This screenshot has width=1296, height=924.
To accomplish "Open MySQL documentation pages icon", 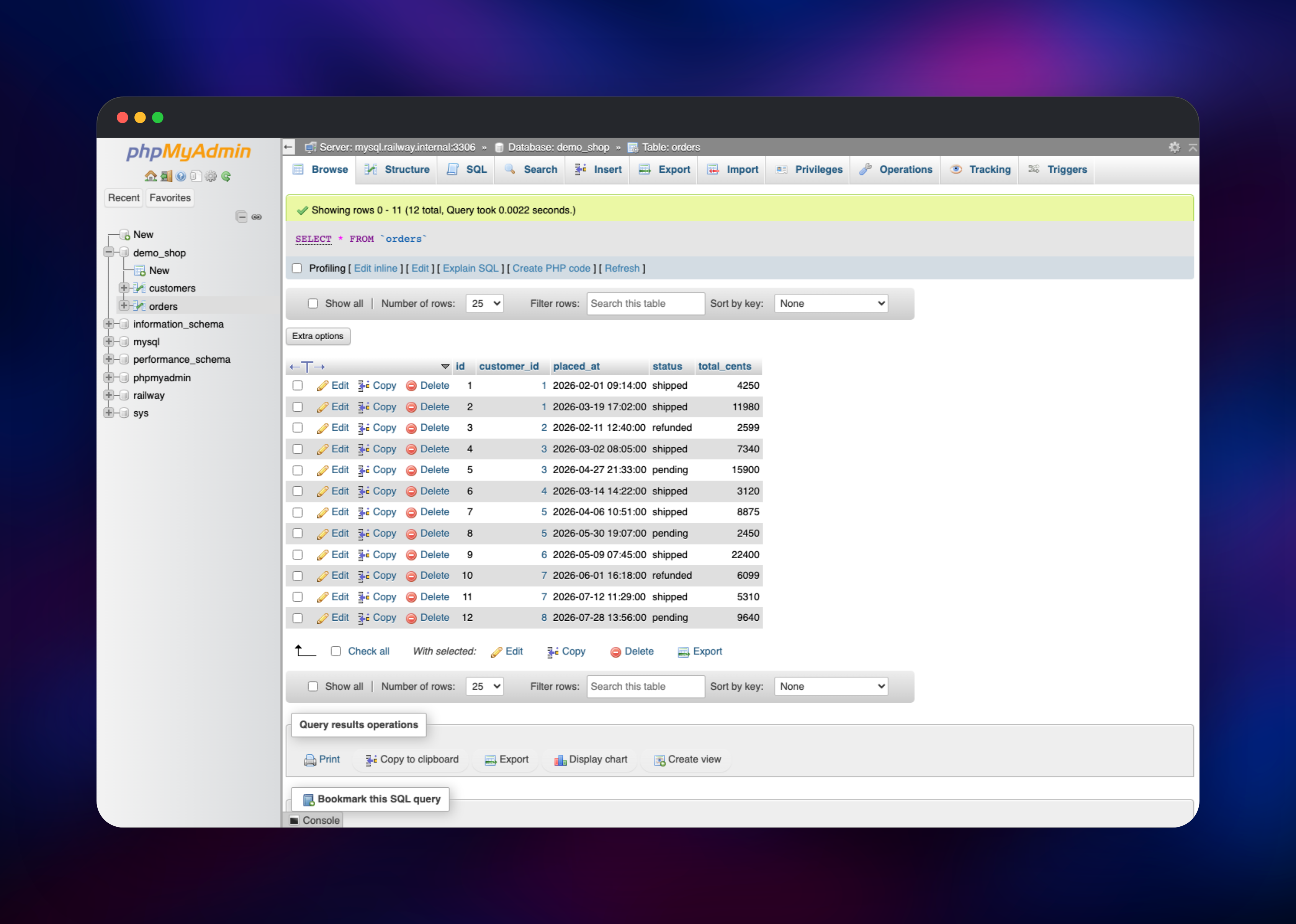I will pyautogui.click(x=196, y=177).
